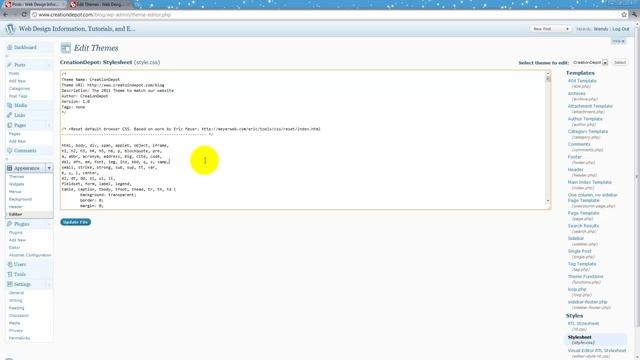Open the Comments menu item
640x360 pixels.
point(25,151)
